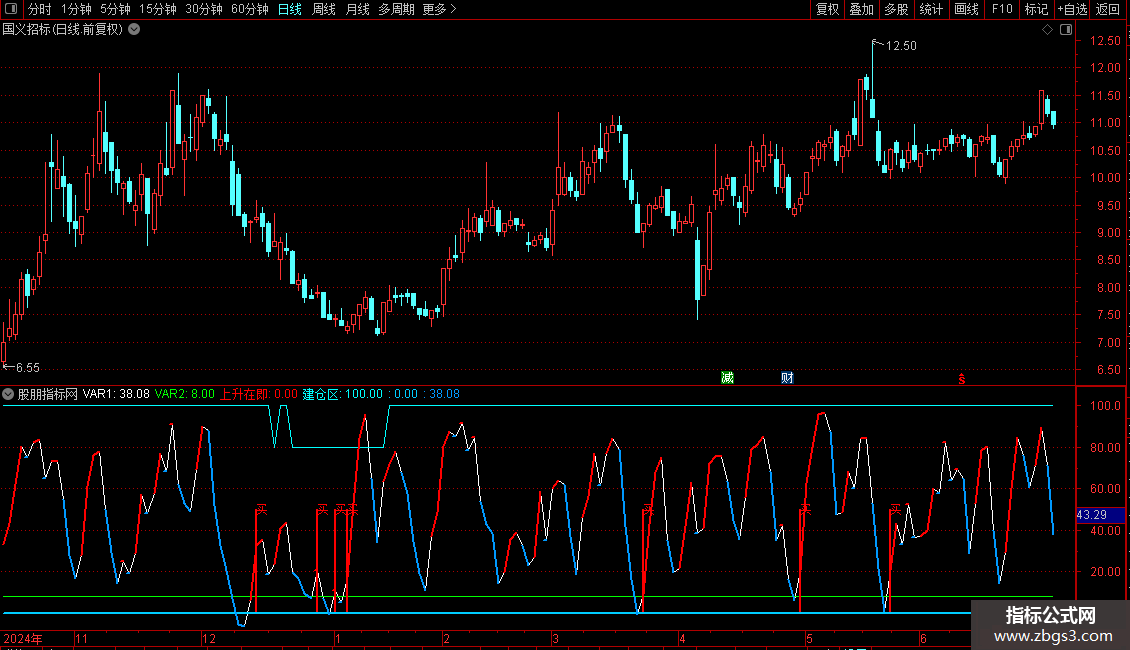This screenshot has width=1130, height=650.
Task: Click the 6.55 low price label
Action: [27, 368]
